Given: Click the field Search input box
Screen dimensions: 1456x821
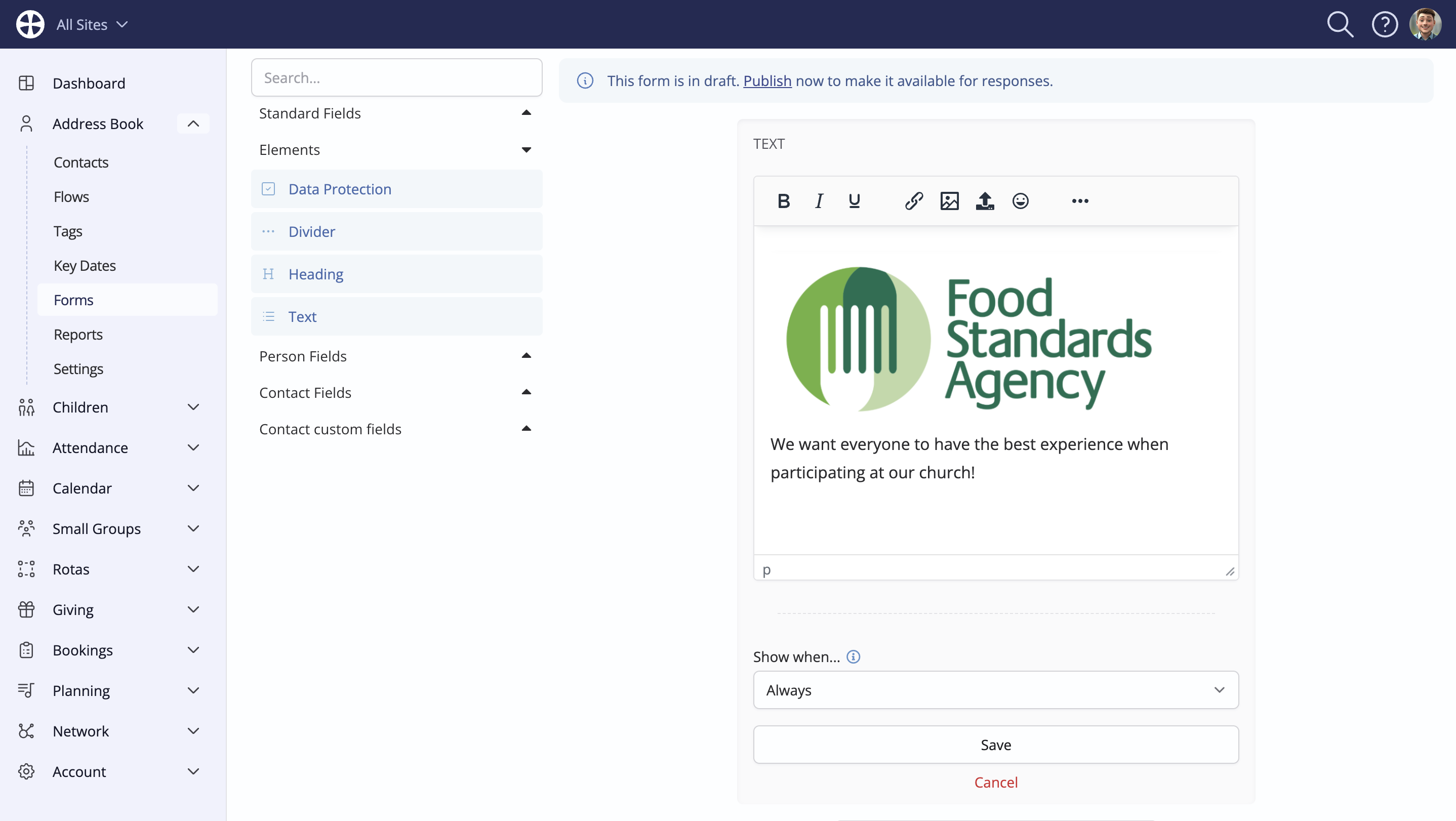Looking at the screenshot, I should [396, 77].
